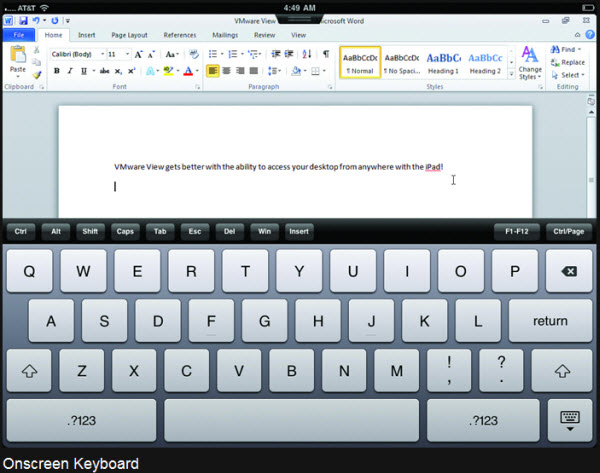
Task: Click the font color red A swatch
Action: click(188, 71)
